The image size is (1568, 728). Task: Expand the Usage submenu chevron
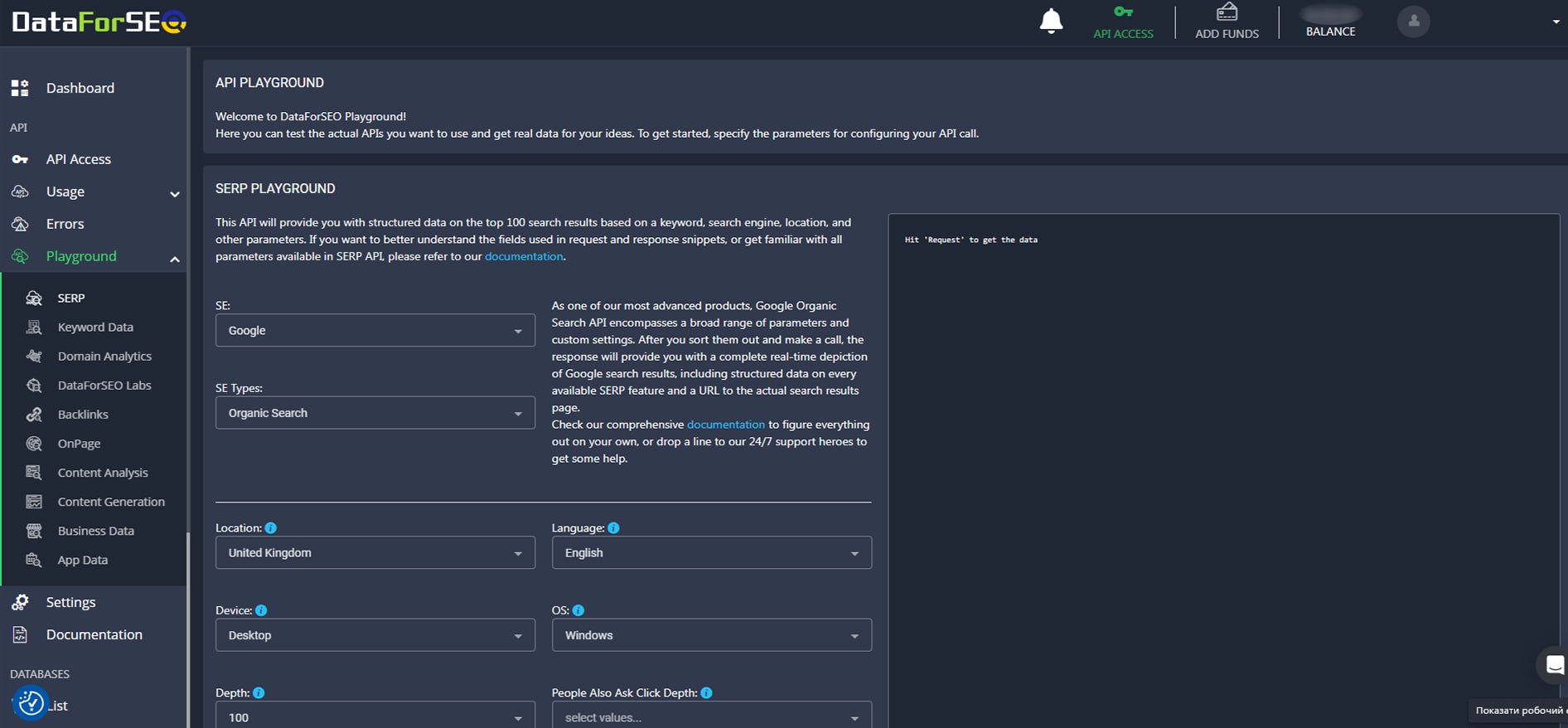(x=175, y=194)
